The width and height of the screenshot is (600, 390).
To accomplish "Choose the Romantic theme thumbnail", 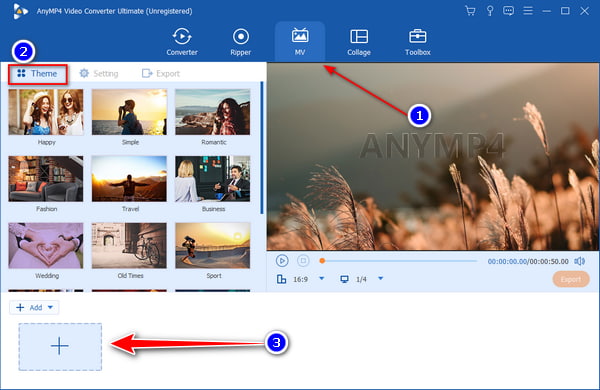I will tap(213, 112).
